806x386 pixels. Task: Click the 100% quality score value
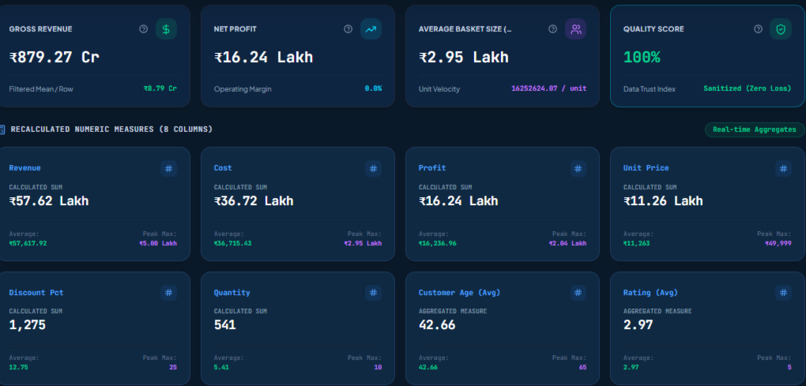[x=642, y=57]
